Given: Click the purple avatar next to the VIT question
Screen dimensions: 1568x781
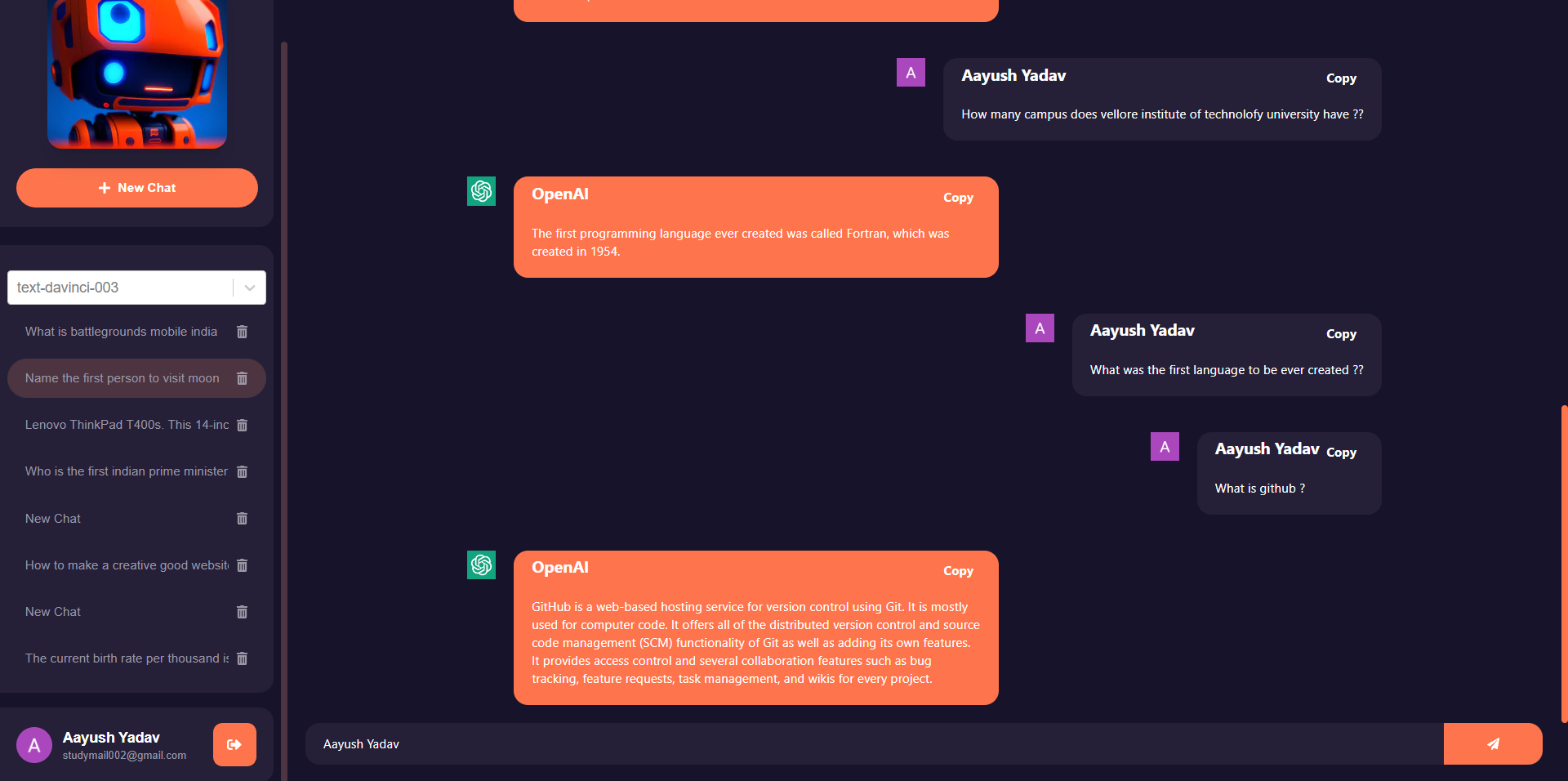Looking at the screenshot, I should pyautogui.click(x=910, y=72).
